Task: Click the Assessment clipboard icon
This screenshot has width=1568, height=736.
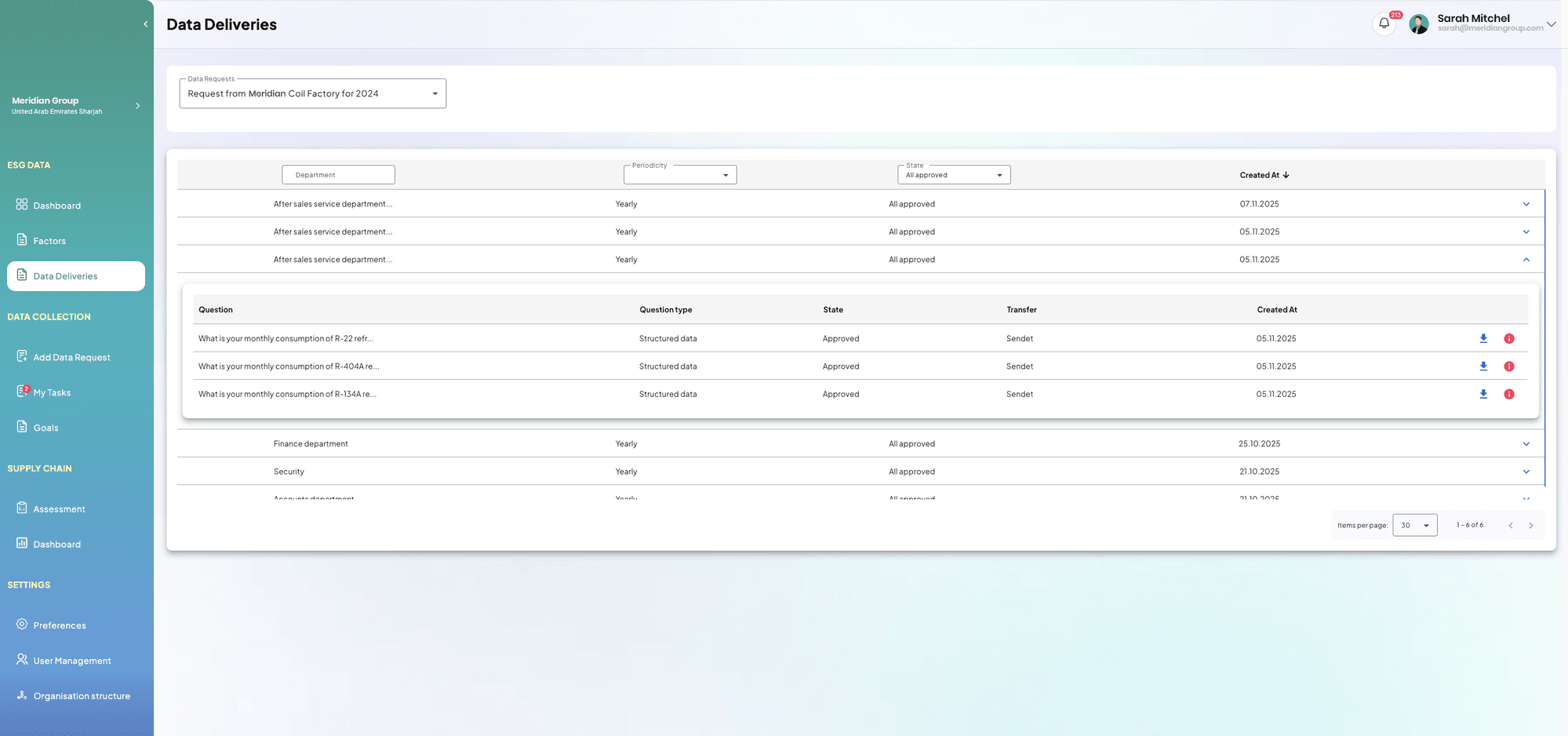Action: tap(22, 507)
